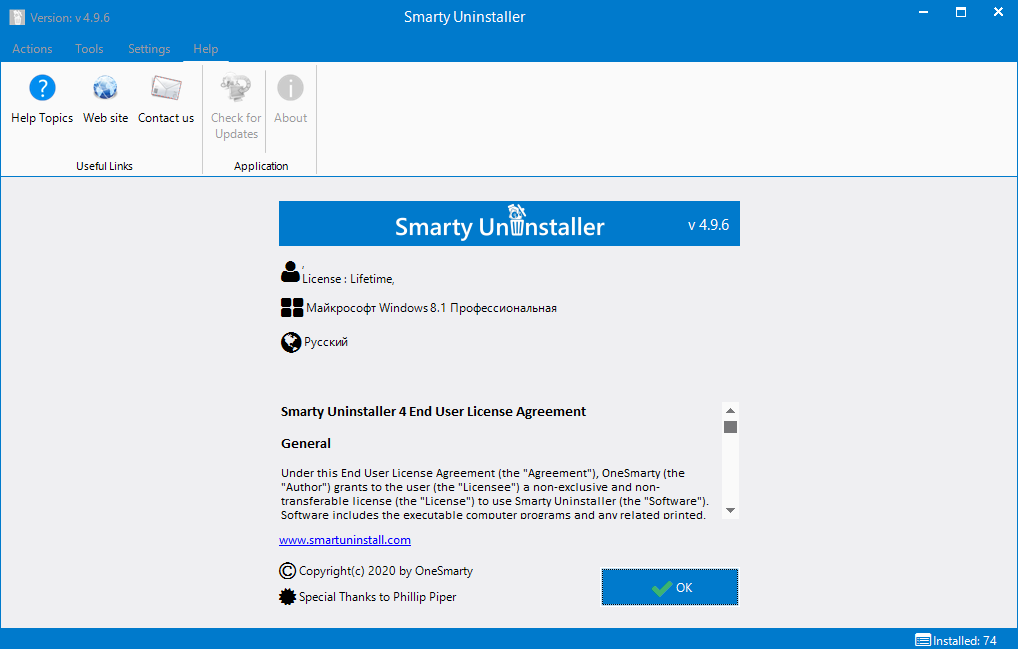
Task: Click the About info icon
Action: pos(290,88)
